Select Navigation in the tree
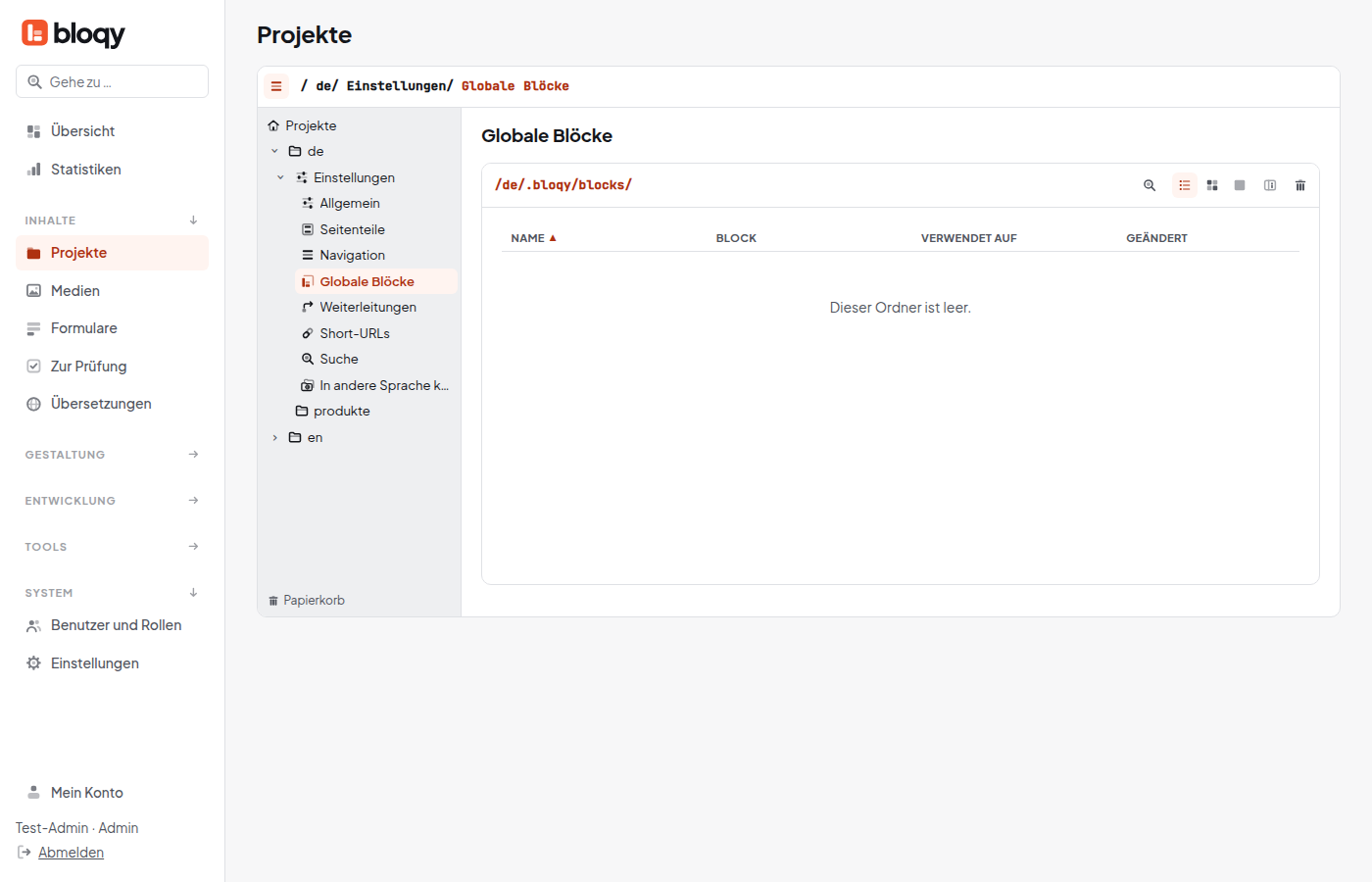Image resolution: width=1372 pixels, height=882 pixels. click(376, 256)
